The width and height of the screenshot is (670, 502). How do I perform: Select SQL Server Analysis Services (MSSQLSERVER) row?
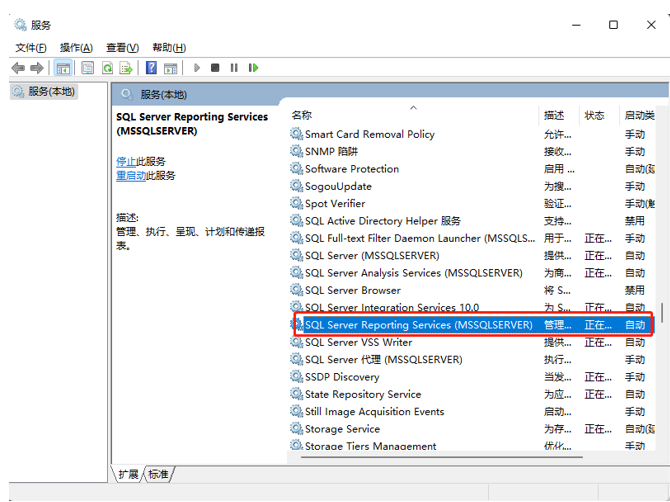tap(472, 273)
